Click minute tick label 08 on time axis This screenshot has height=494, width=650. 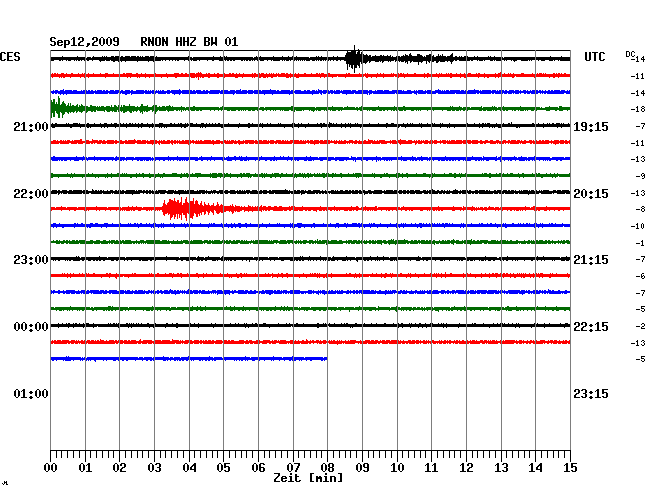click(327, 468)
